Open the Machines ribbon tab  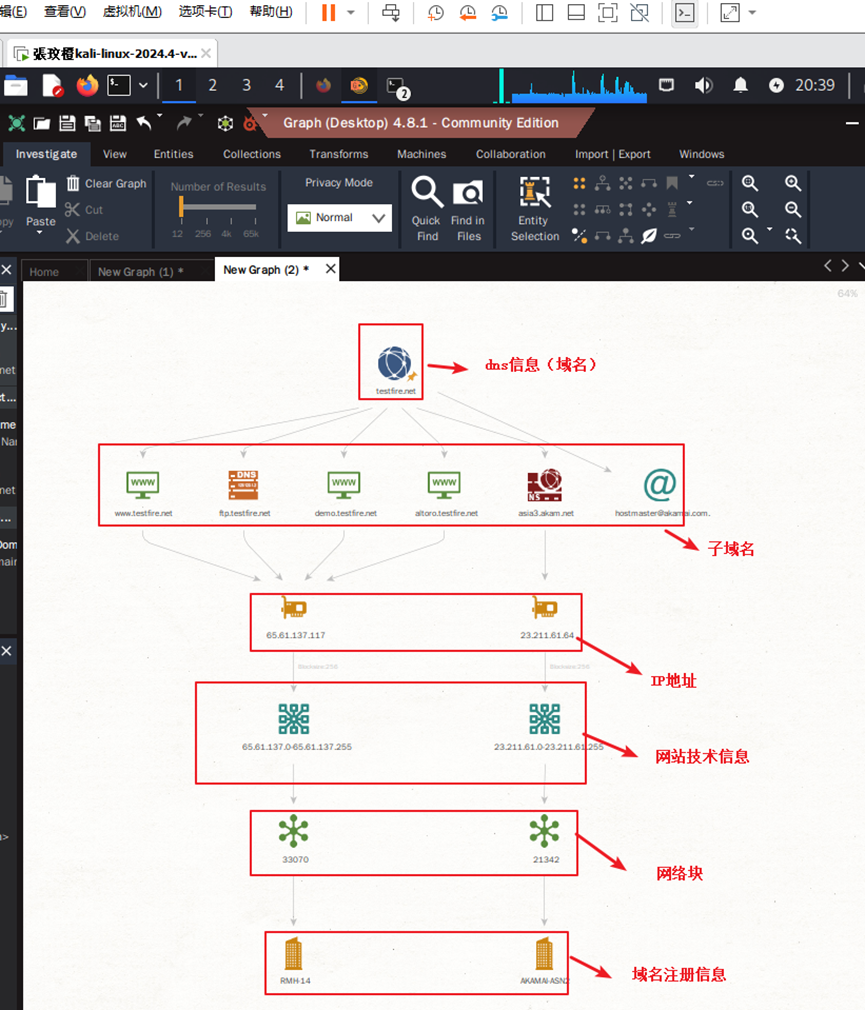click(x=421, y=154)
